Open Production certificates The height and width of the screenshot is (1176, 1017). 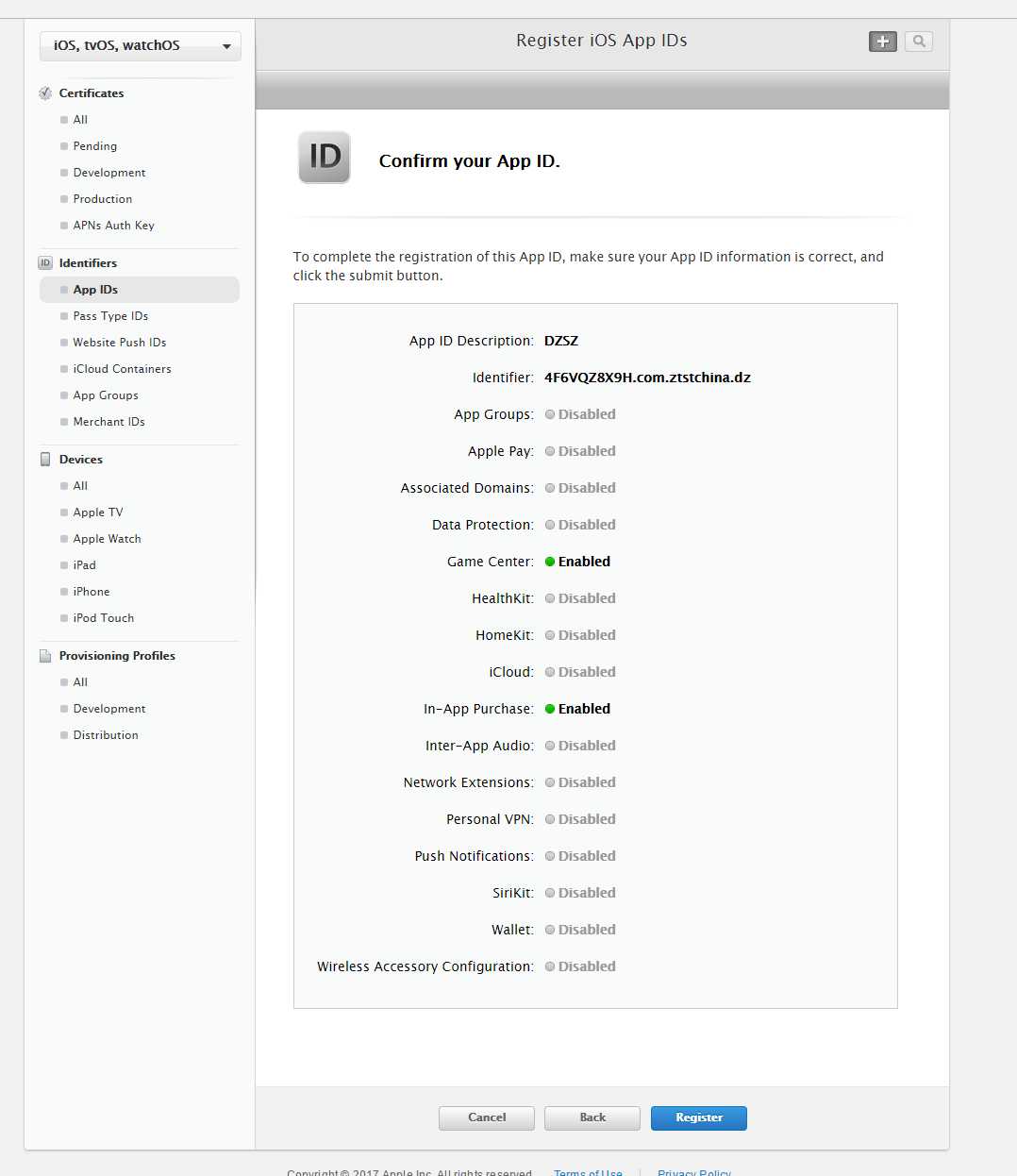point(103,199)
